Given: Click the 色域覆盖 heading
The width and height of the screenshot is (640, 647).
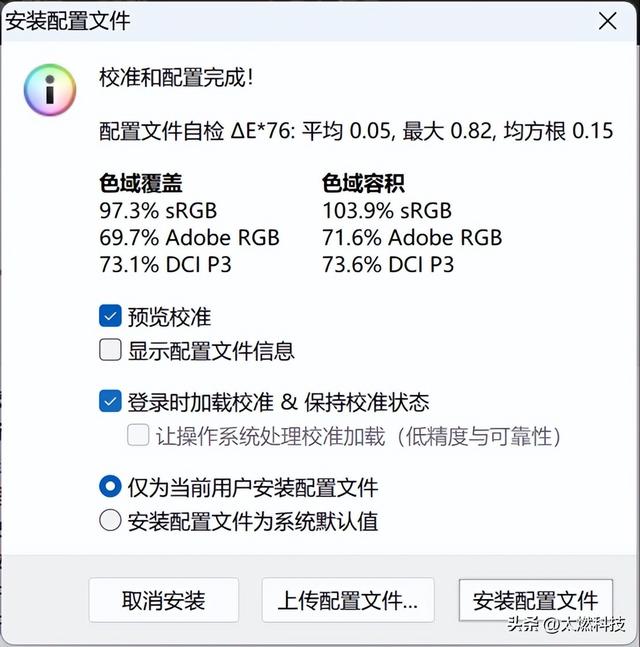Looking at the screenshot, I should (141, 184).
